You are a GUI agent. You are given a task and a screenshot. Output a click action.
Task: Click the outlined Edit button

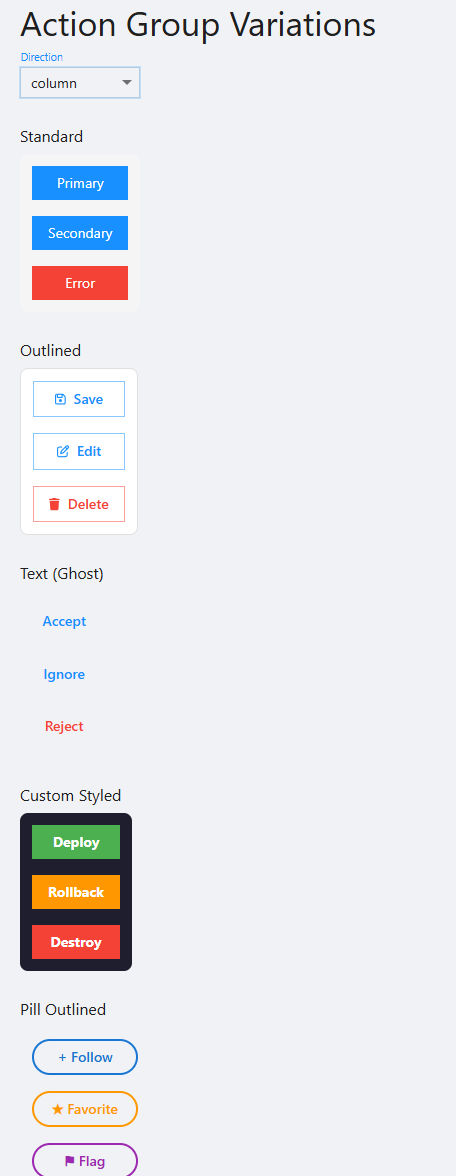(x=79, y=452)
